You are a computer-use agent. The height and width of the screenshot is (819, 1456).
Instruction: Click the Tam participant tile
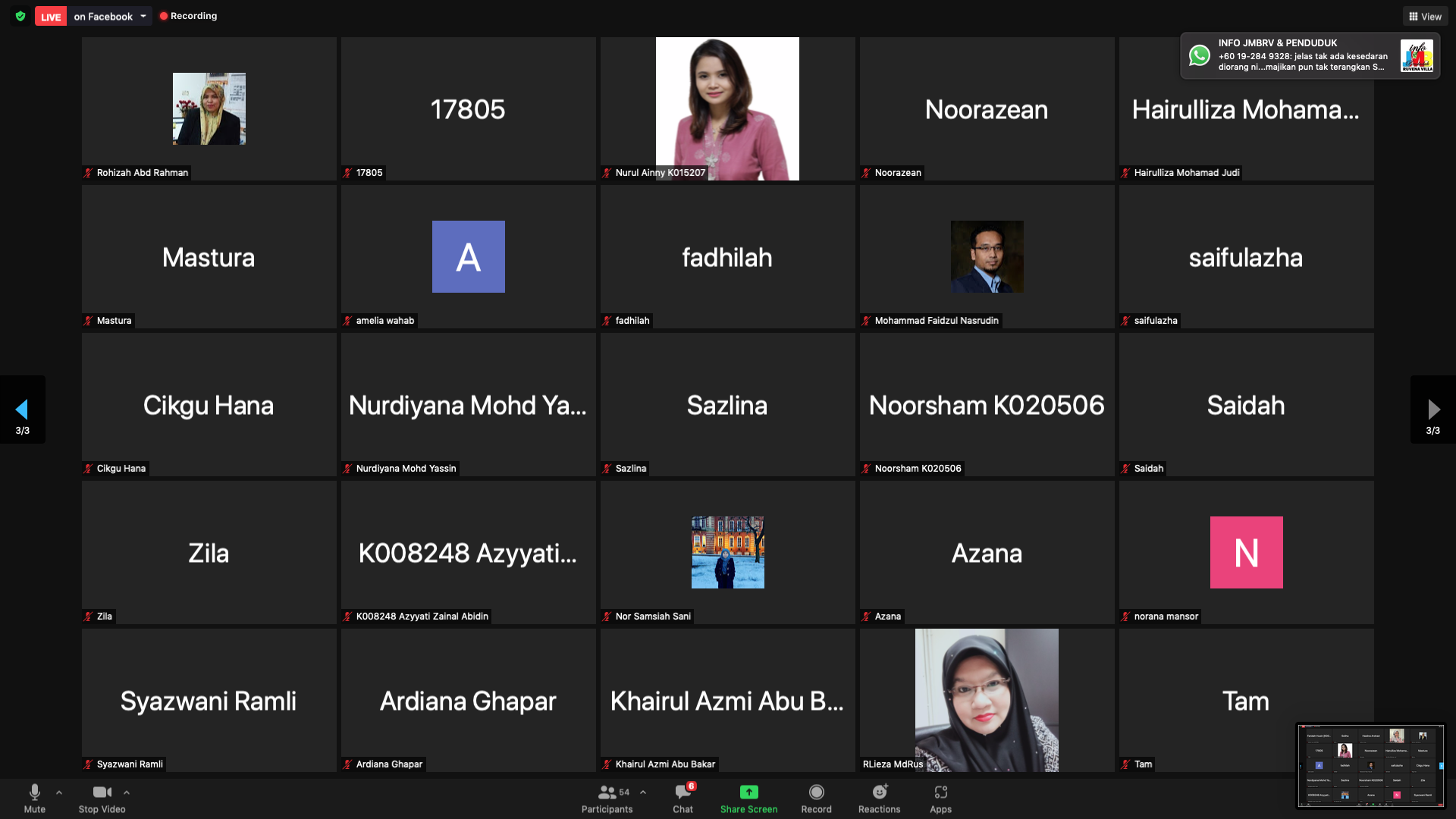point(1247,700)
